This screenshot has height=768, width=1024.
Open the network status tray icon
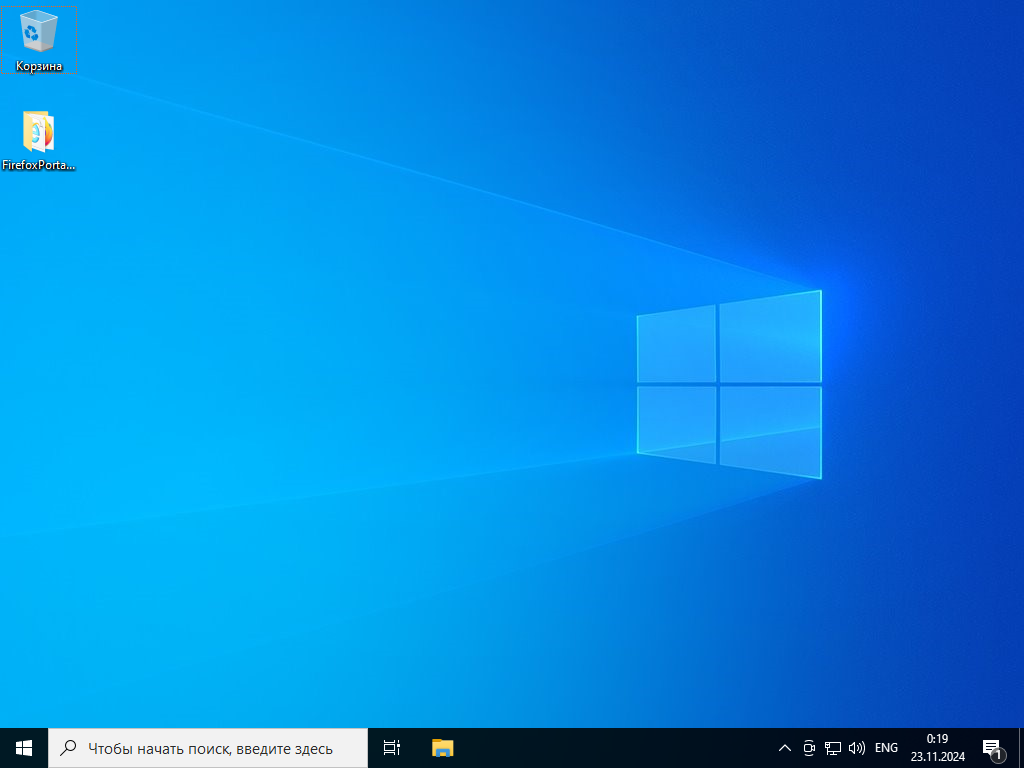[832, 747]
